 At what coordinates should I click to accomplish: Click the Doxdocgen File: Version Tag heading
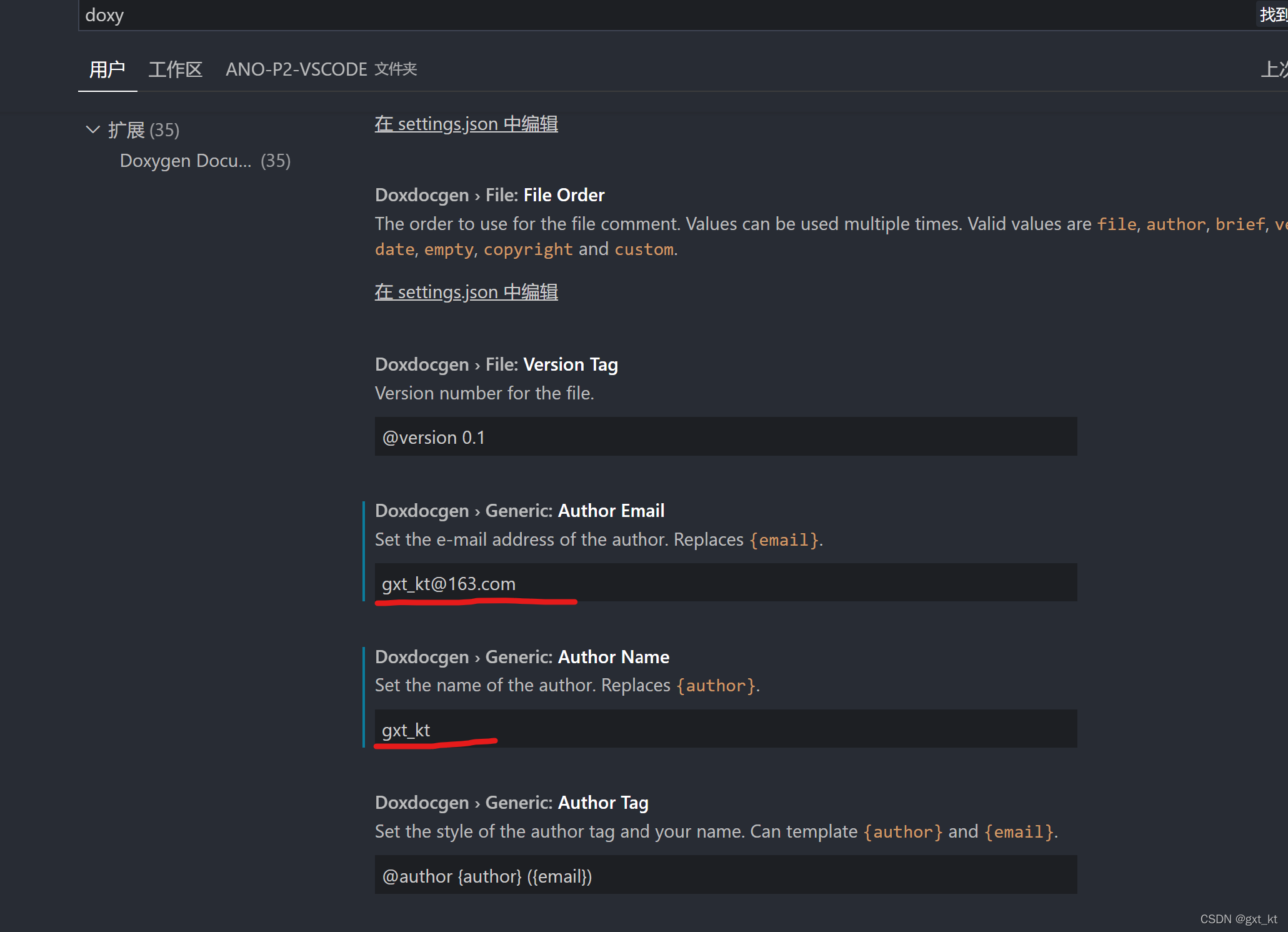pyautogui.click(x=496, y=364)
